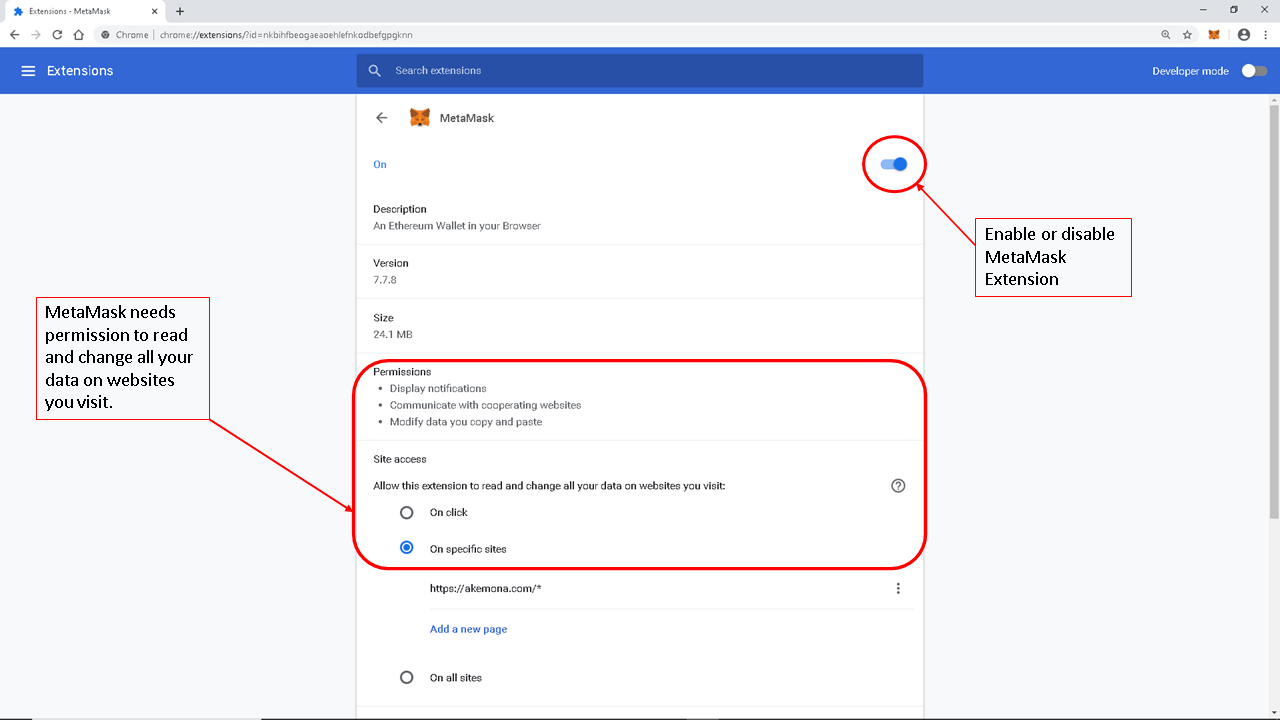Open the MetaMask extension from the toolbar

pyautogui.click(x=1214, y=34)
